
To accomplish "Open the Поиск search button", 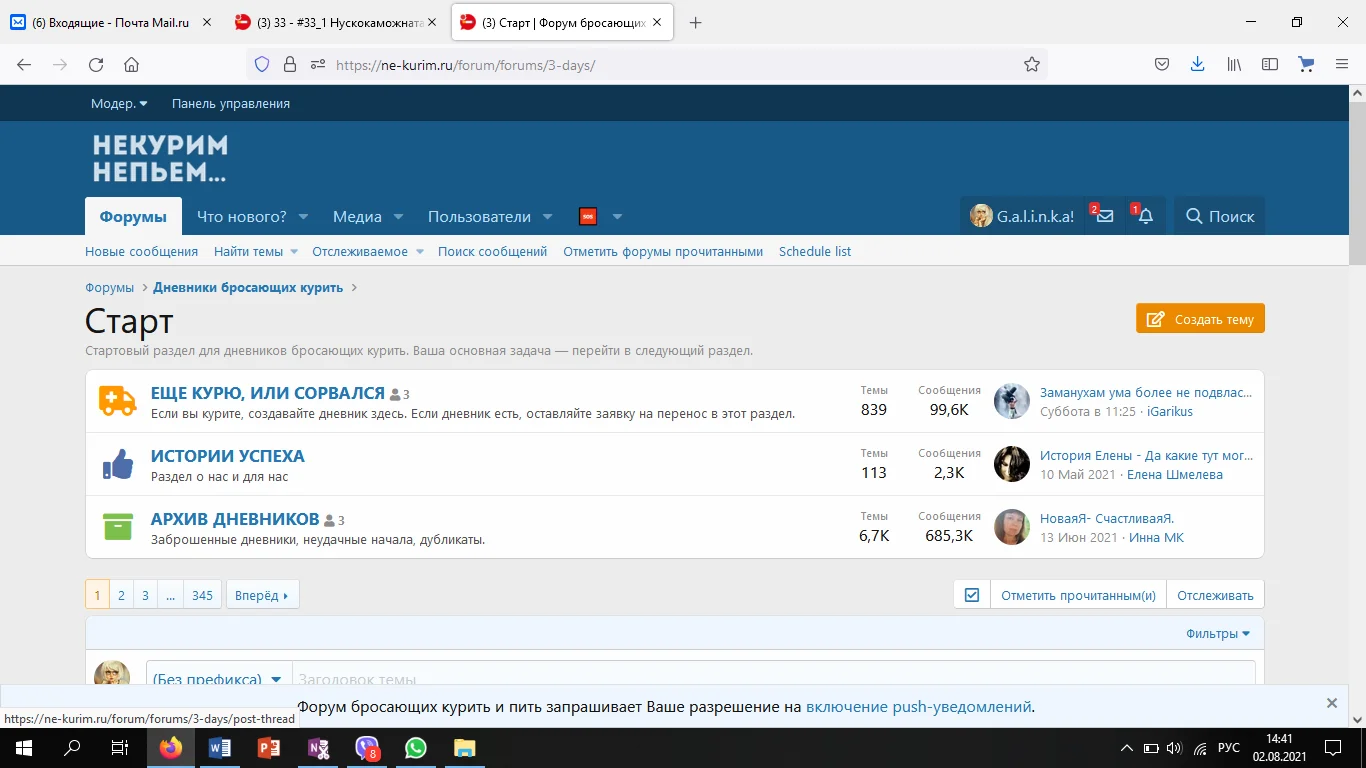I will pos(1219,216).
